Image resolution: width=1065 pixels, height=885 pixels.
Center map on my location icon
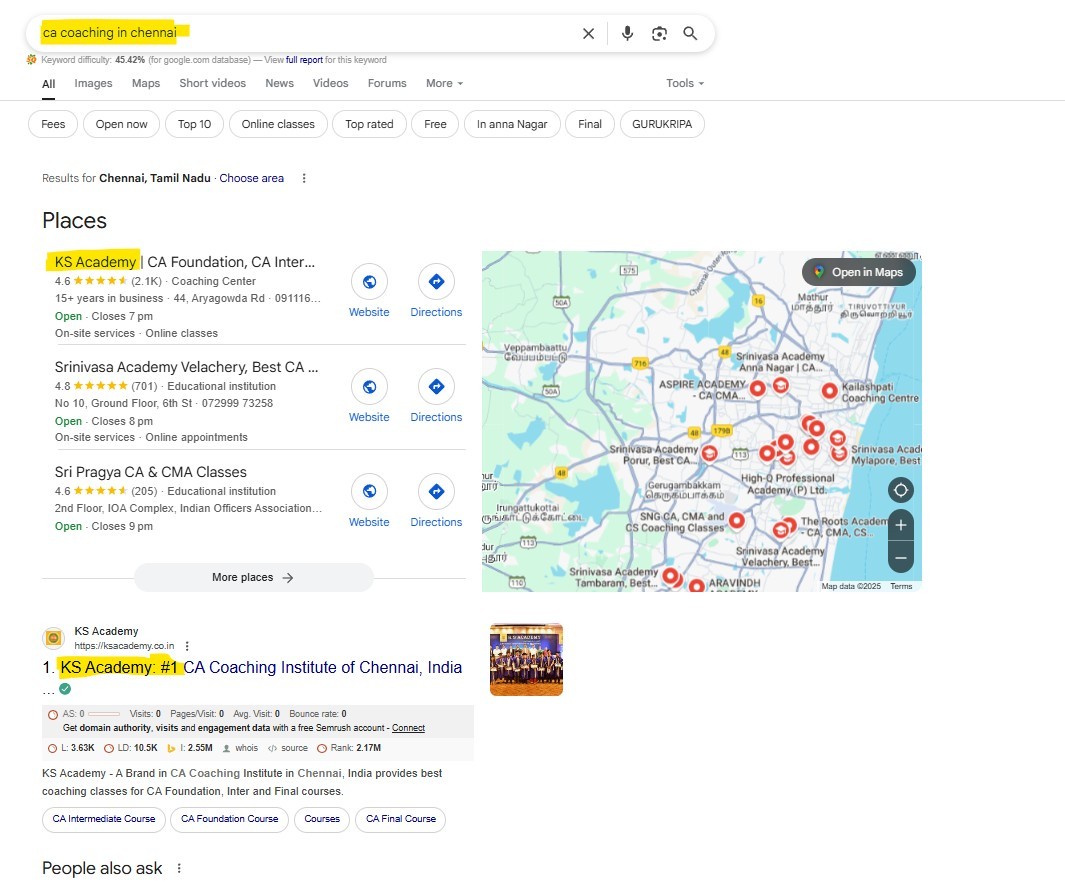[x=901, y=490]
